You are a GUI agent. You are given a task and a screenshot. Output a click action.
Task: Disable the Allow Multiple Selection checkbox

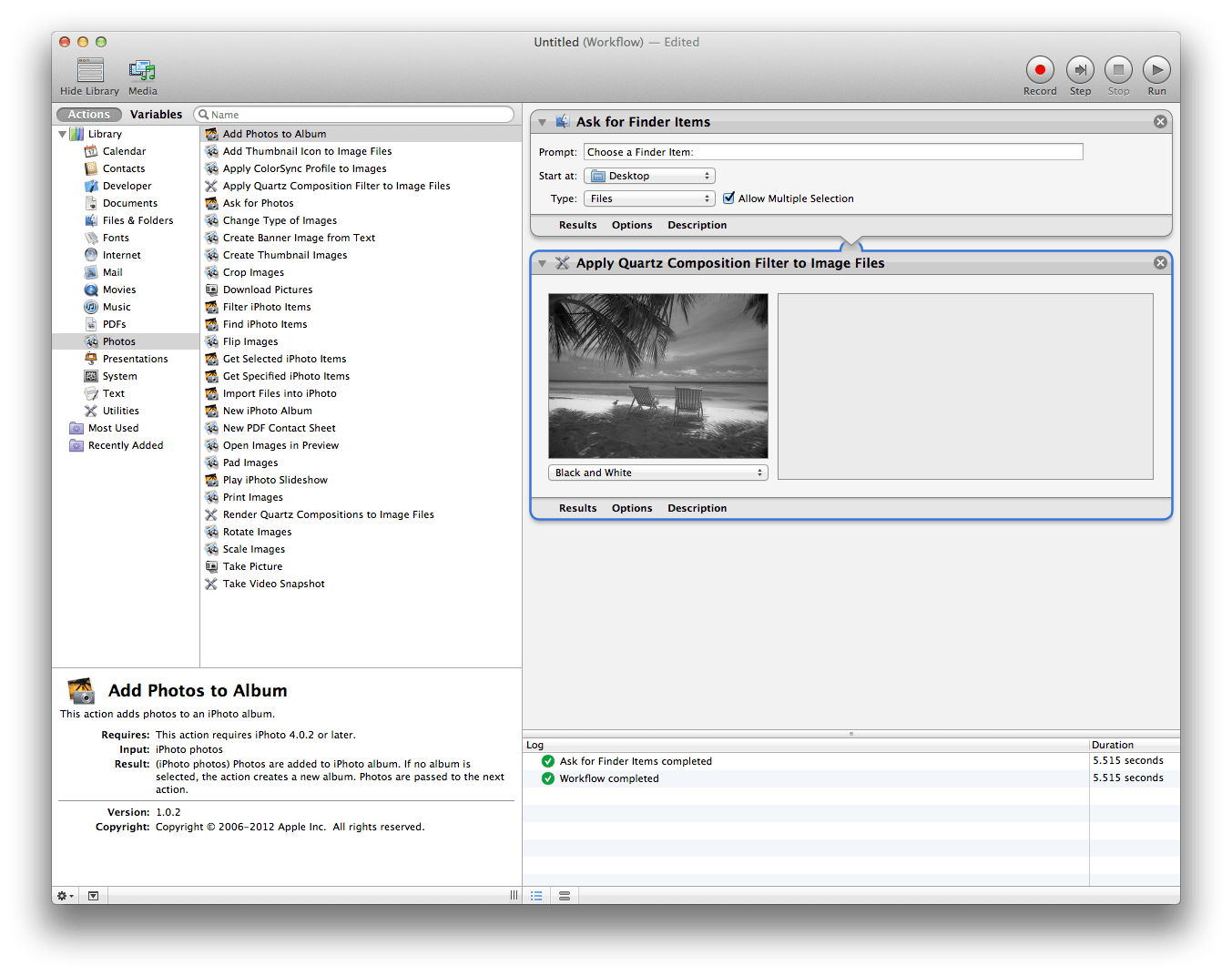729,198
